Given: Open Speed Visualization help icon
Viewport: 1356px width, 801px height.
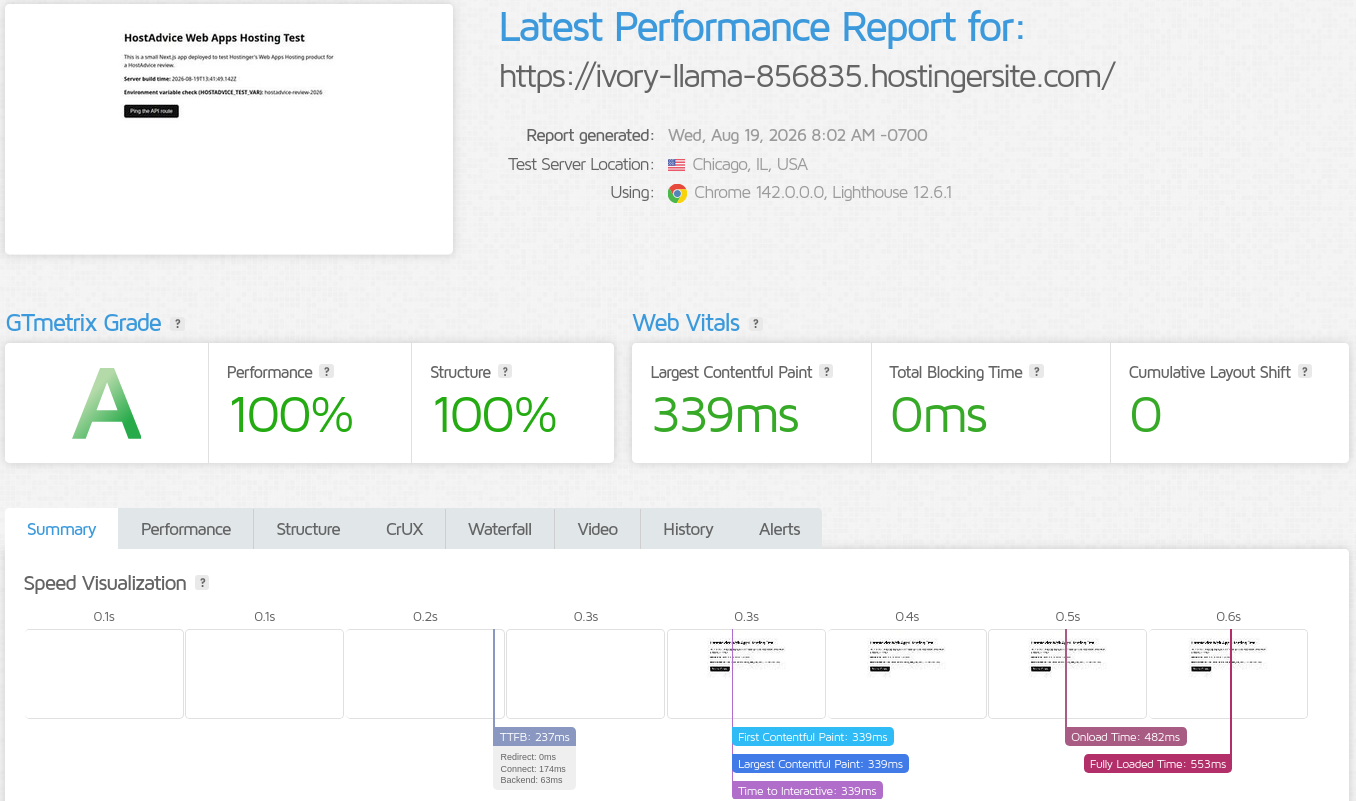Looking at the screenshot, I should 202,583.
